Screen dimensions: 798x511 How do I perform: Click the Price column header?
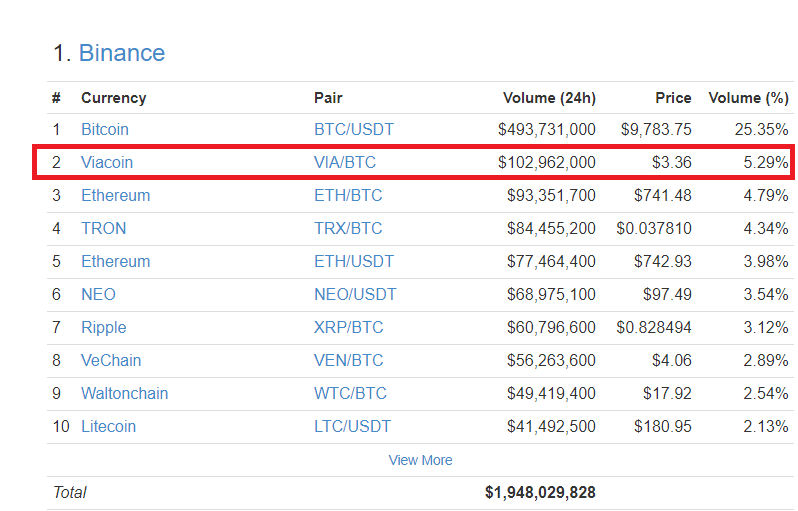673,98
